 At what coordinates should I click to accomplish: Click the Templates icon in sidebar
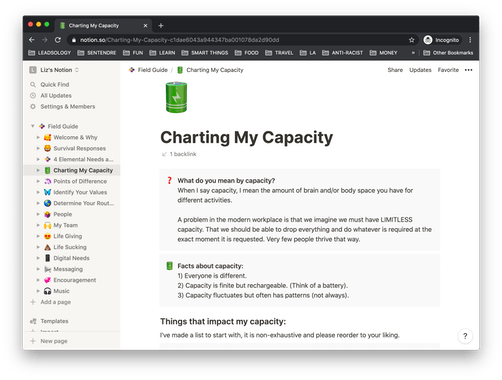pyautogui.click(x=33, y=321)
